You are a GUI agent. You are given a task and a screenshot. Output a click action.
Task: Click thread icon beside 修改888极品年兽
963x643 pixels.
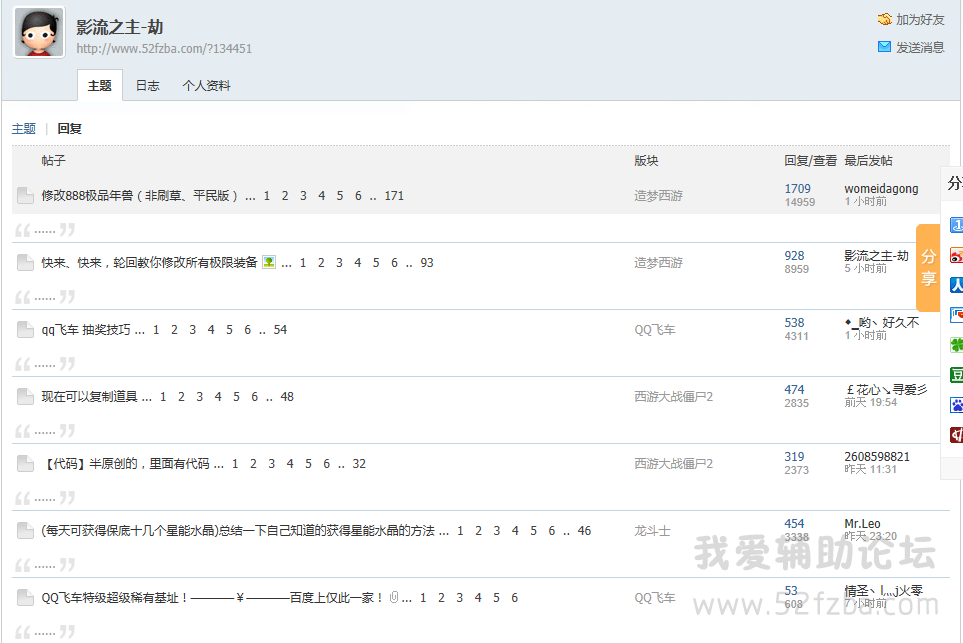tap(25, 196)
